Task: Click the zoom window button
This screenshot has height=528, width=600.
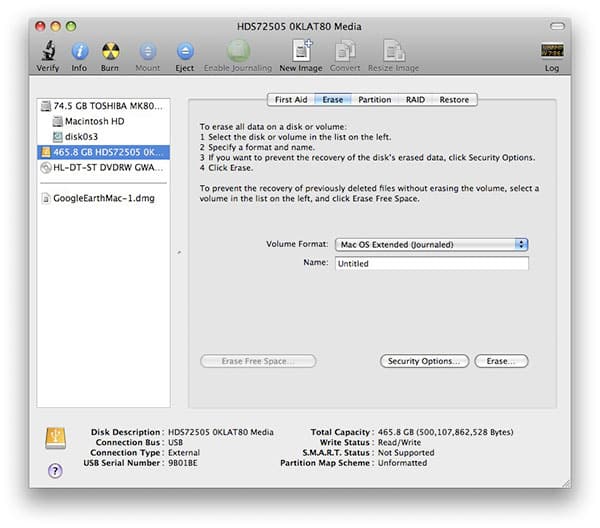Action: pyautogui.click(x=71, y=26)
